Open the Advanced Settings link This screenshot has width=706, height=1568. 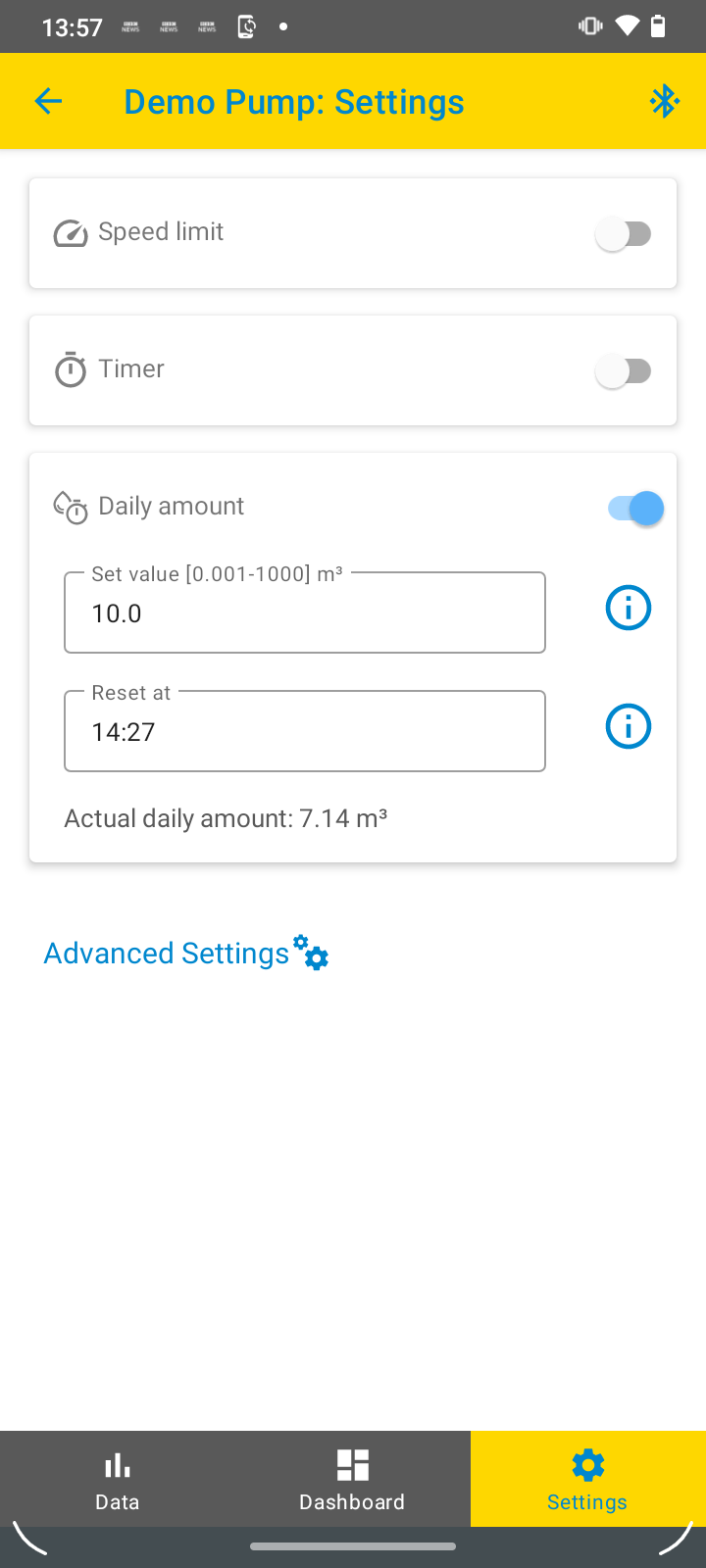(x=167, y=954)
